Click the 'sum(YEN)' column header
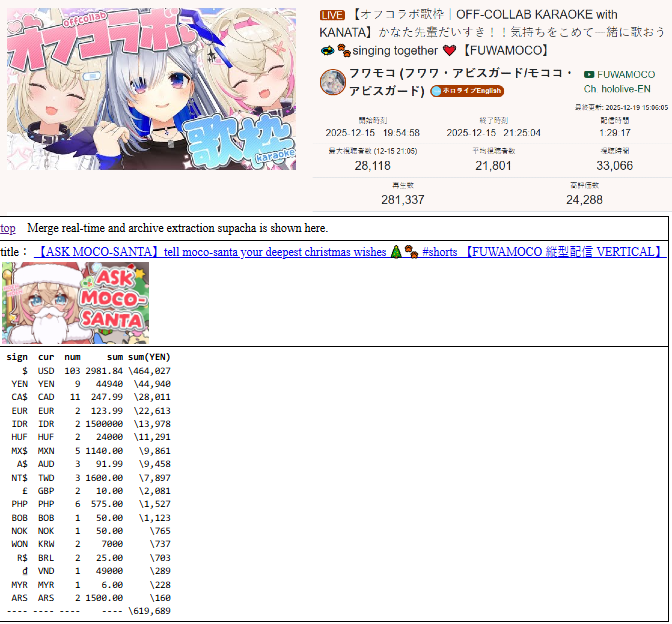The width and height of the screenshot is (672, 624). (x=149, y=357)
